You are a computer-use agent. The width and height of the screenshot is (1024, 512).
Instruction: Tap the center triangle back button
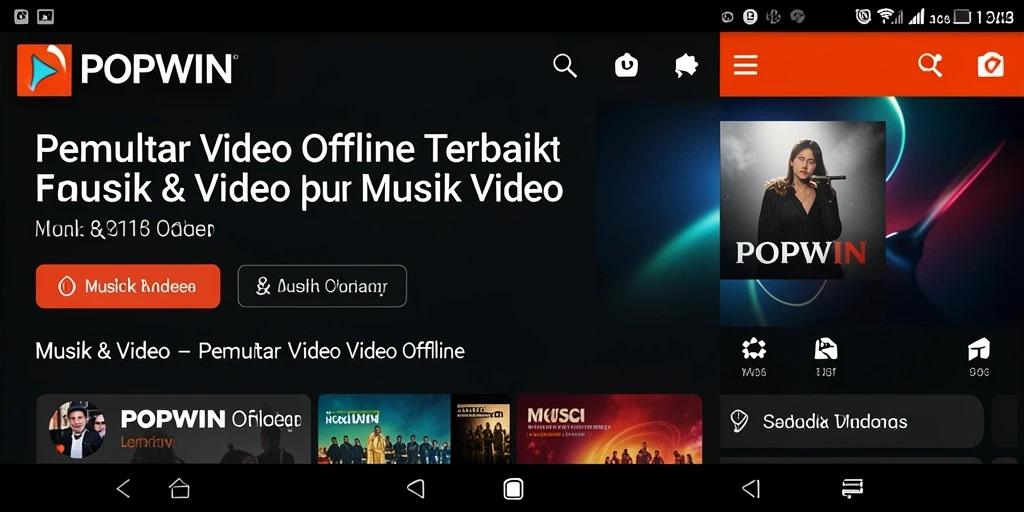415,488
